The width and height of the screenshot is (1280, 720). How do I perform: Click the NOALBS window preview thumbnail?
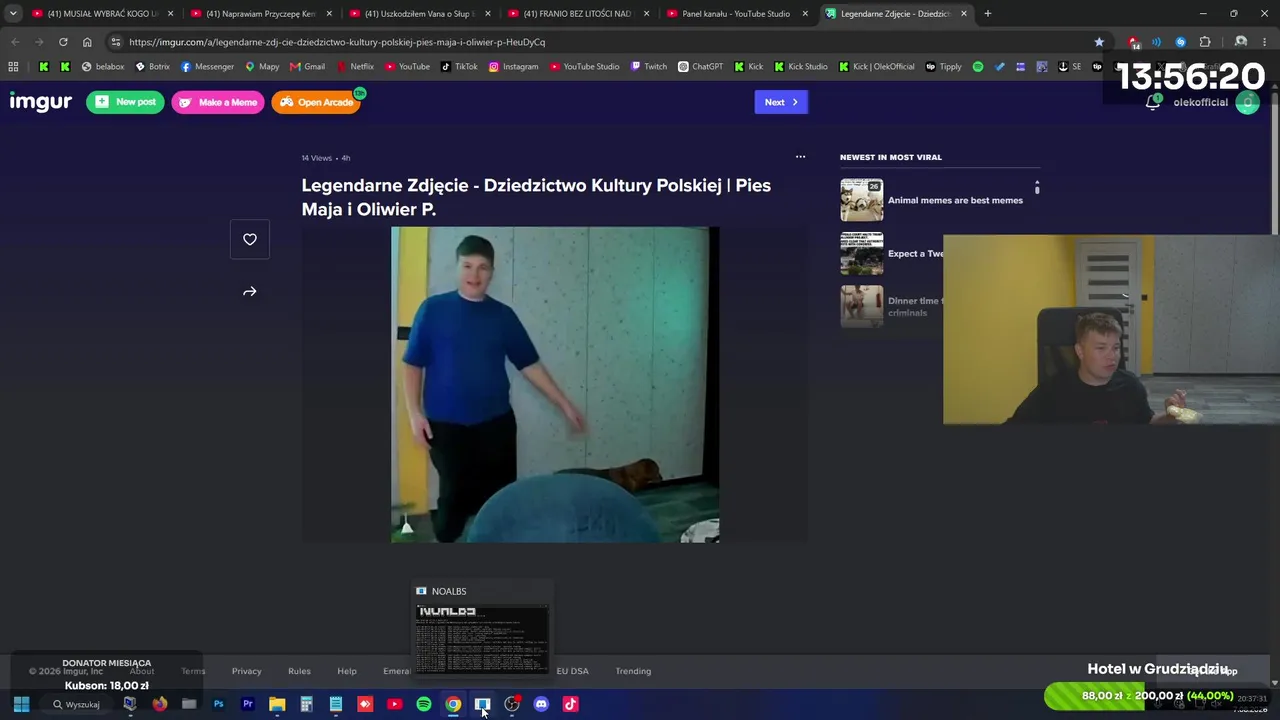[482, 639]
